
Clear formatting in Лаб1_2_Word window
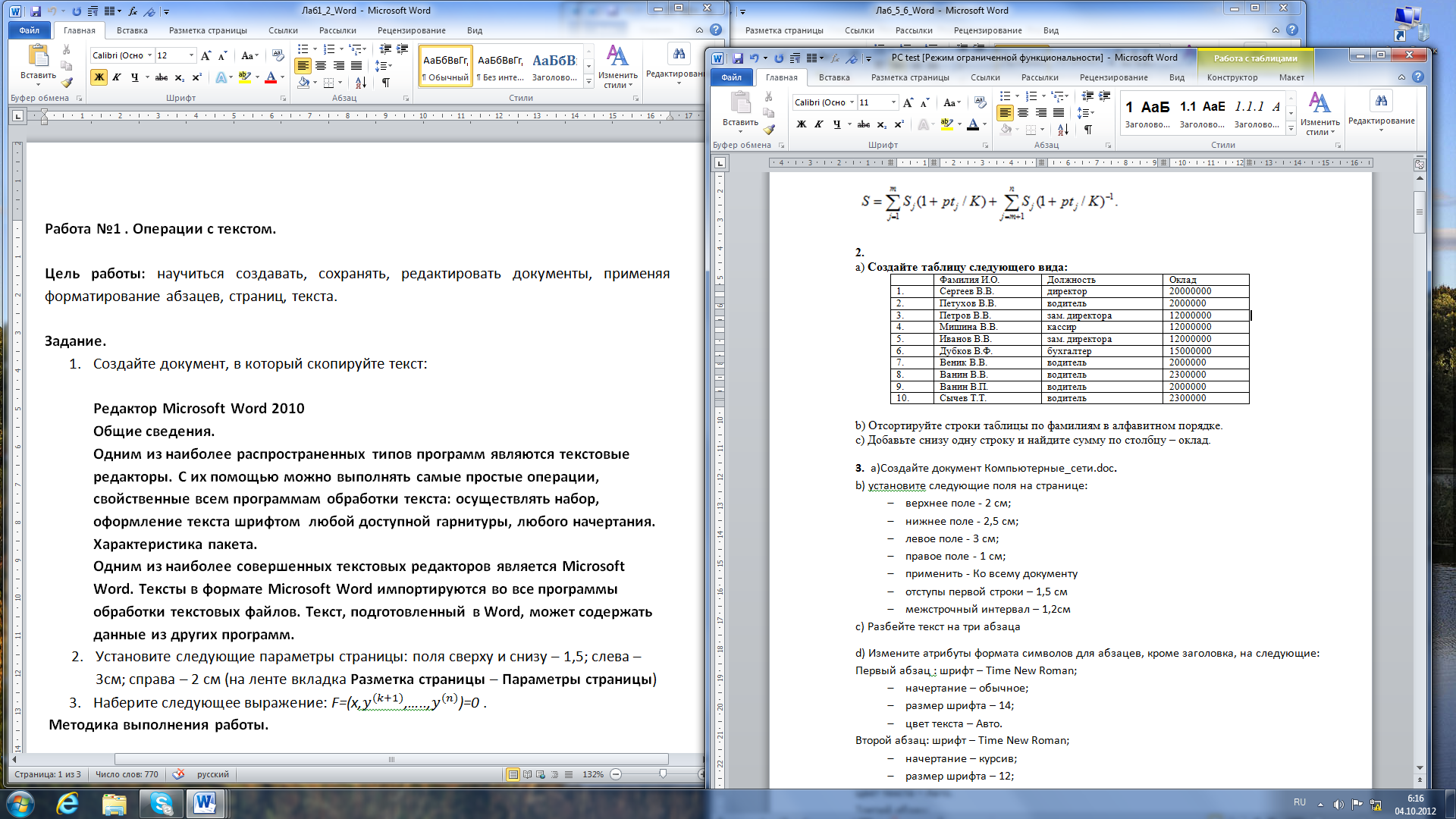click(x=278, y=55)
